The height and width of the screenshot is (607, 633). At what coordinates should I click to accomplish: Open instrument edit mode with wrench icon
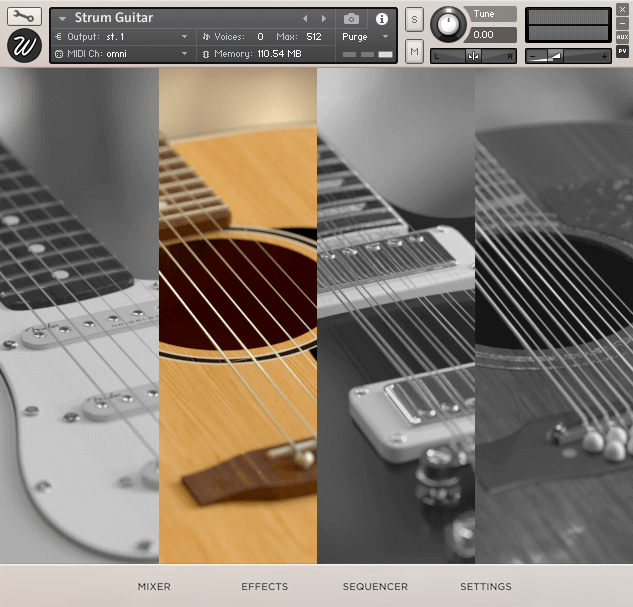coord(24,17)
